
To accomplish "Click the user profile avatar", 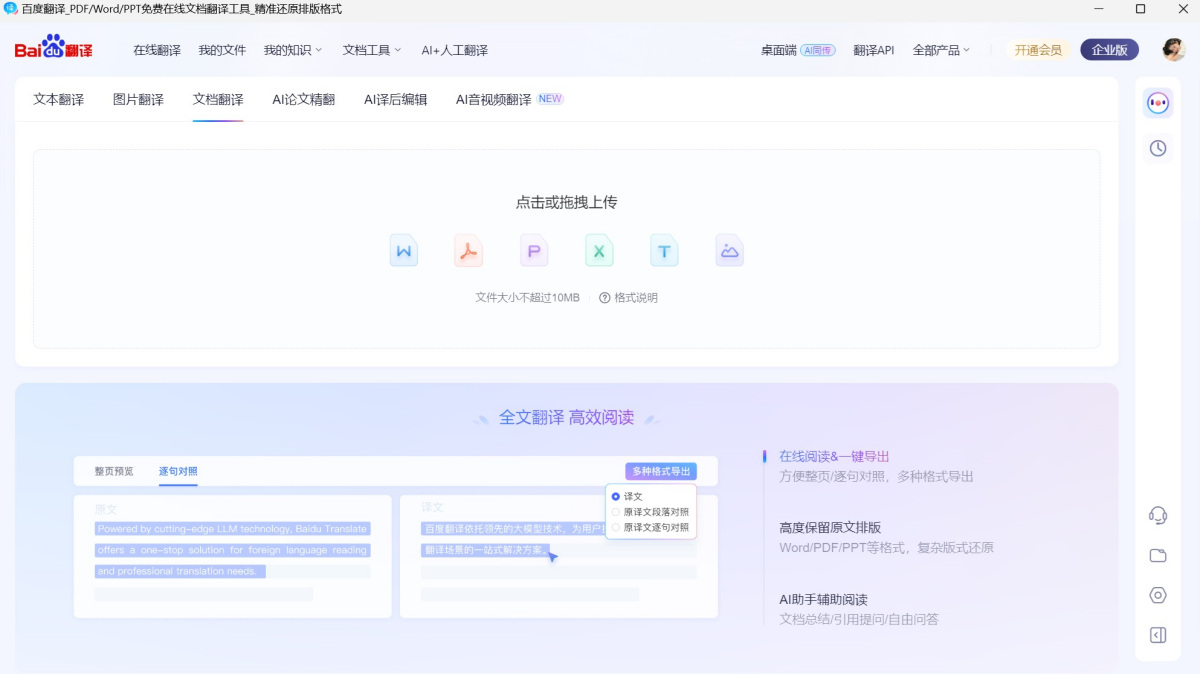I will click(x=1172, y=48).
